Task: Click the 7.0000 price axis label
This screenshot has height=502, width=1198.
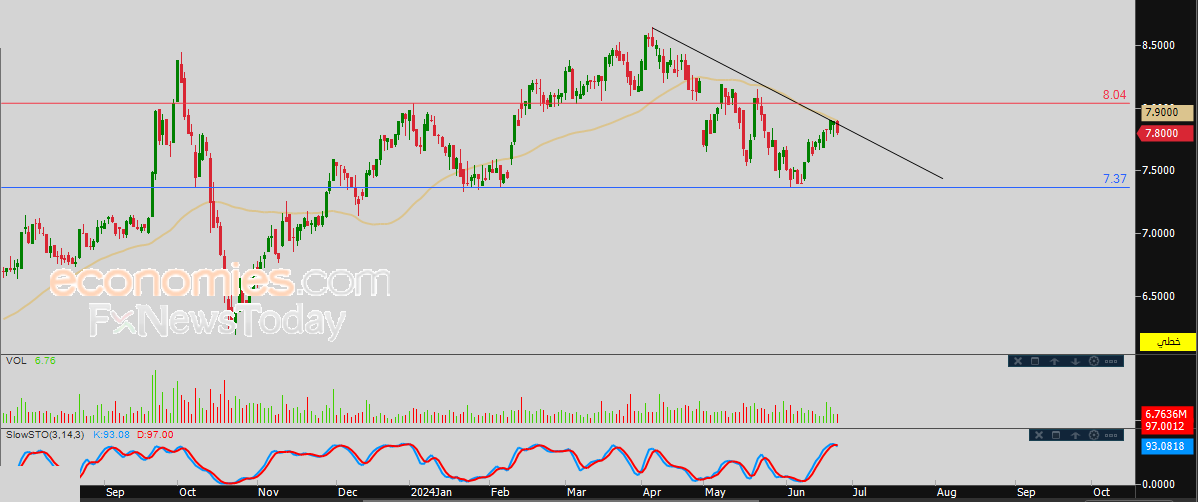Action: coord(1158,232)
